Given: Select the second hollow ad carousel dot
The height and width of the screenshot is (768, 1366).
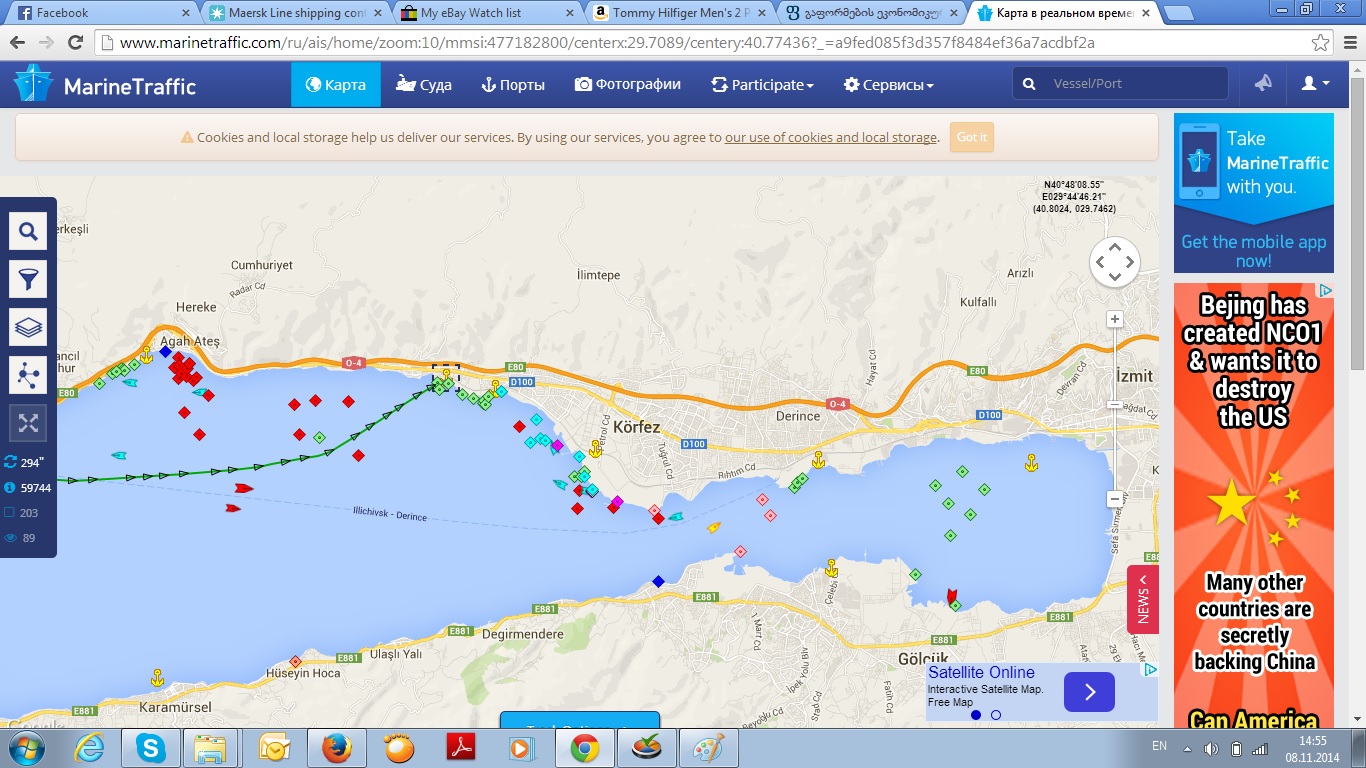Looking at the screenshot, I should tap(996, 715).
